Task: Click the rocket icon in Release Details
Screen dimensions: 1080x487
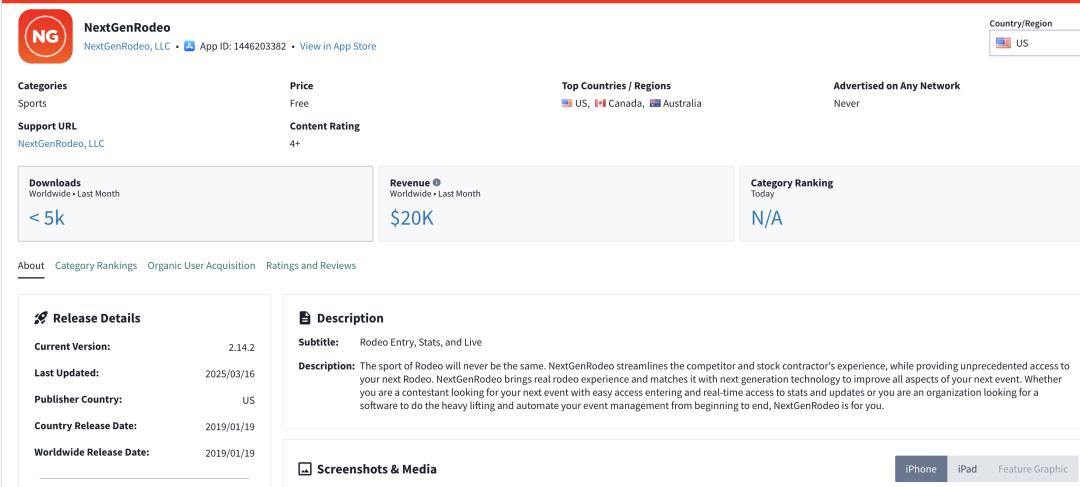Action: [41, 318]
